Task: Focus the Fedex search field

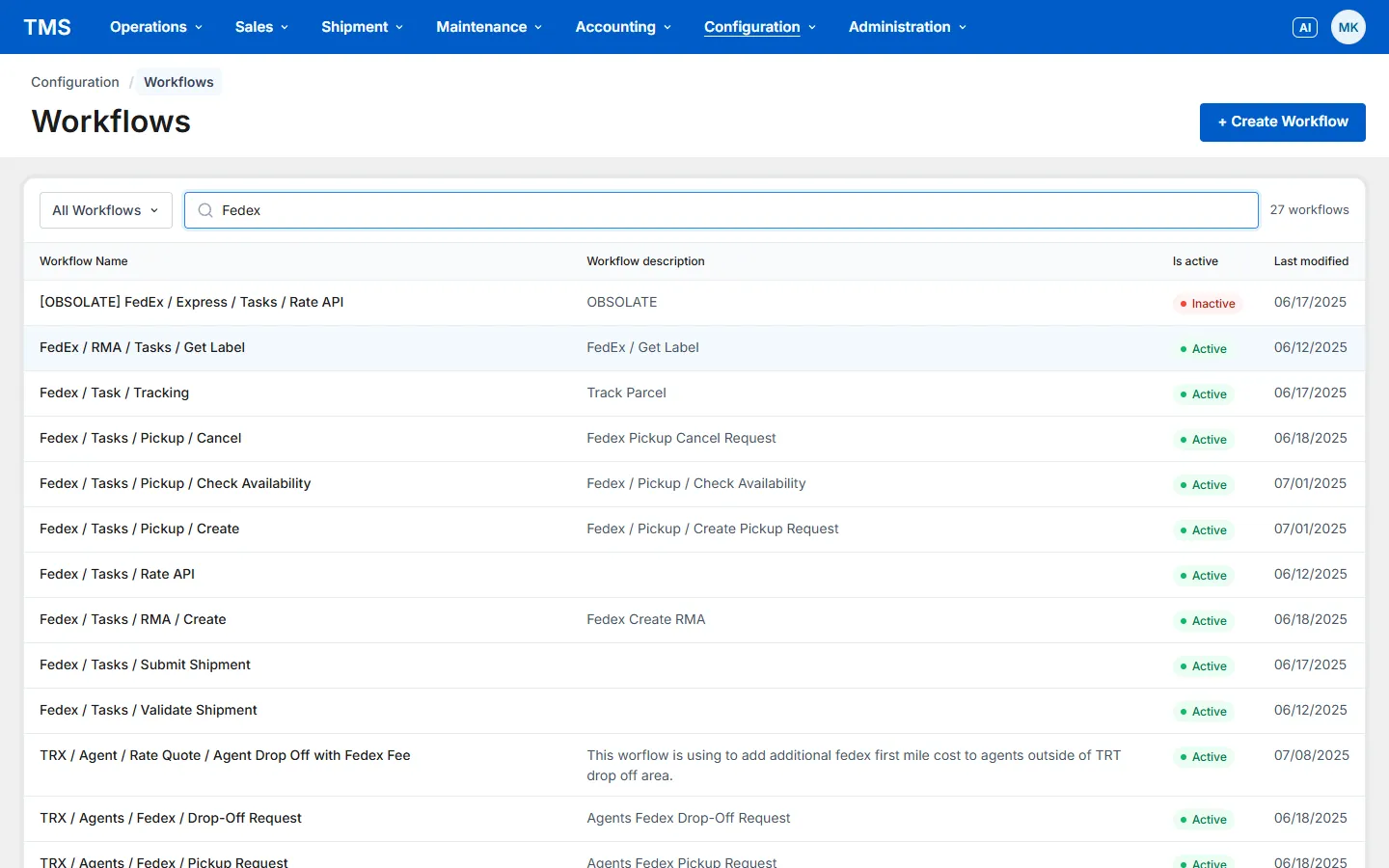Action: [722, 210]
